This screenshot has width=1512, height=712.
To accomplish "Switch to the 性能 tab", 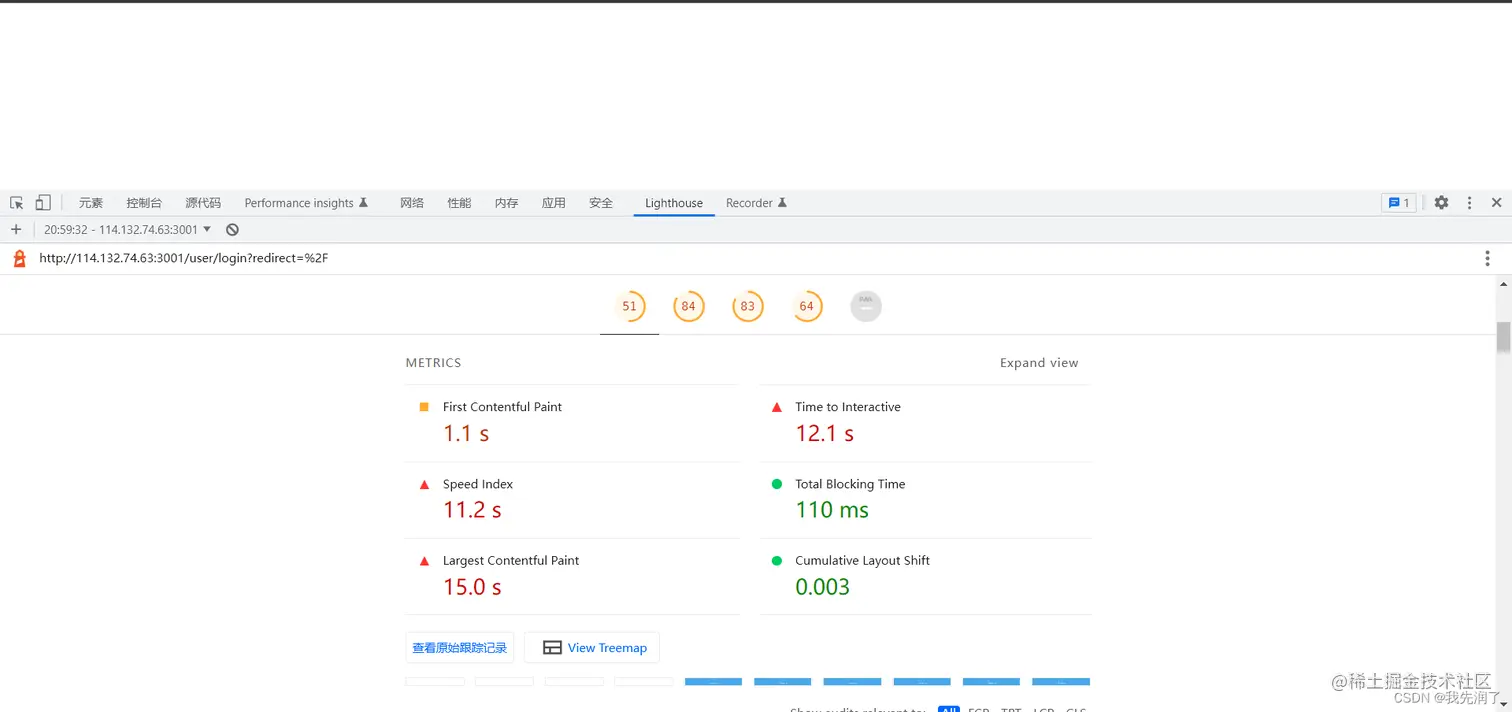I will (459, 203).
